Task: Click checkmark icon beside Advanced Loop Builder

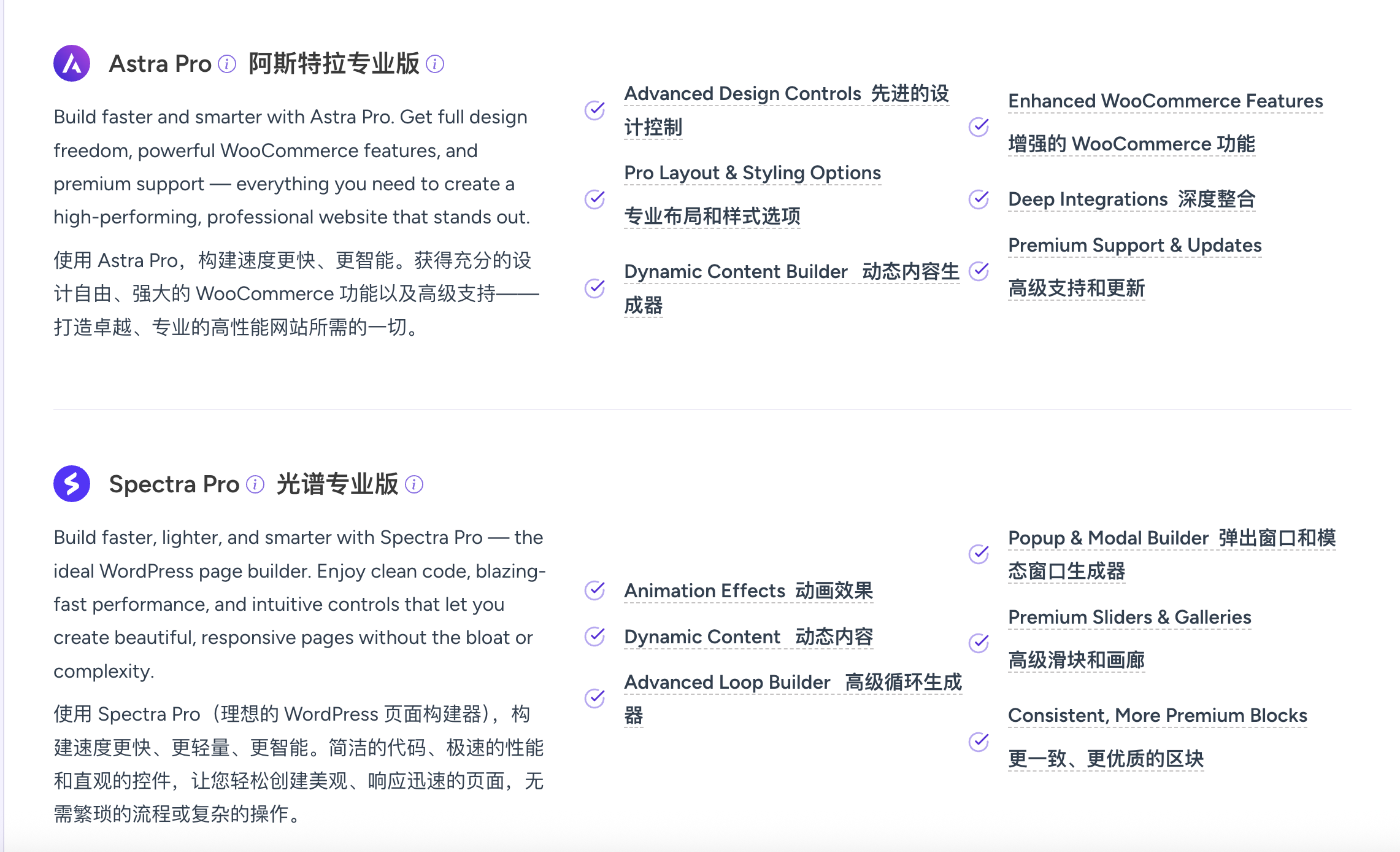Action: [x=594, y=698]
